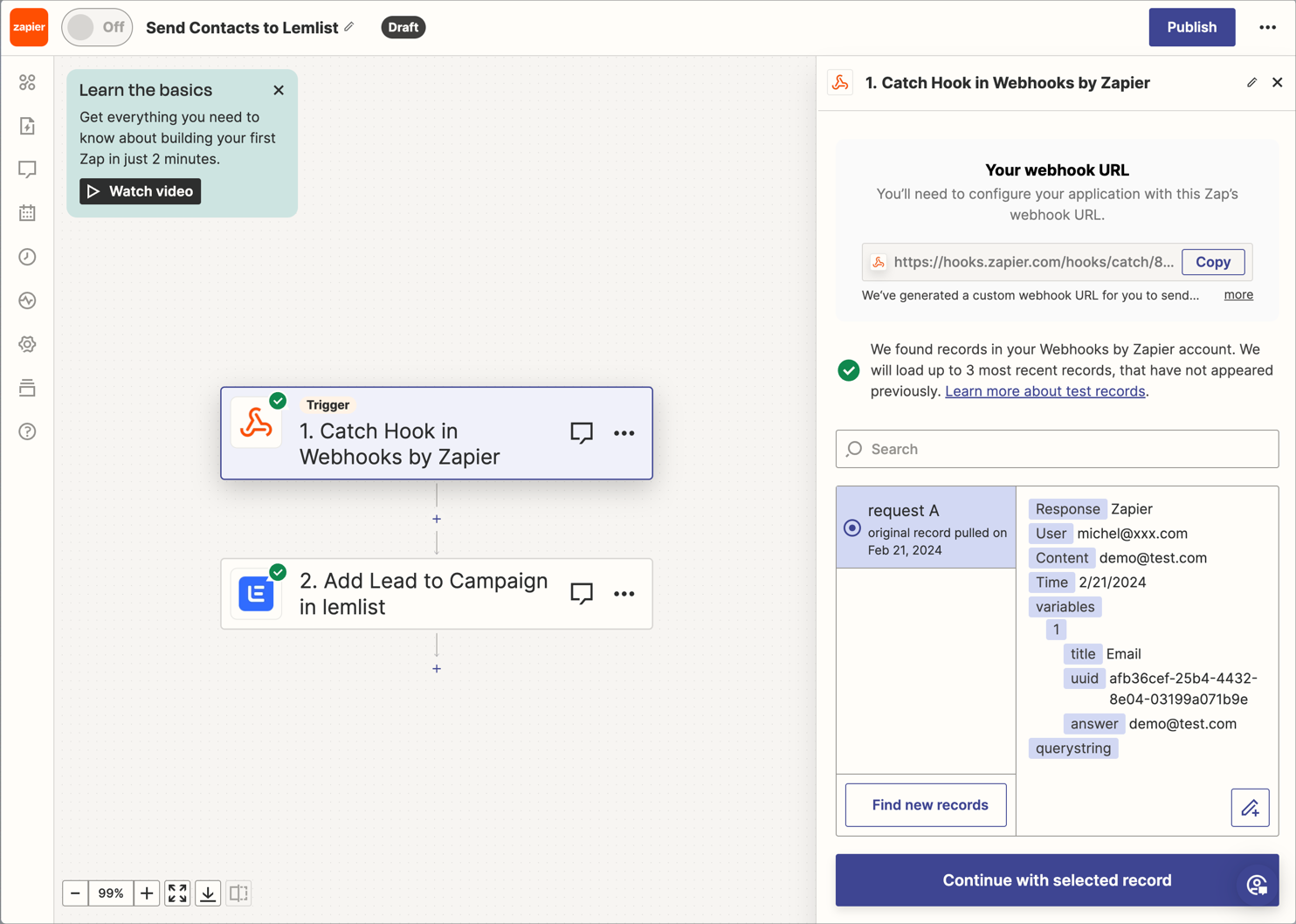Expand the variables entry in request A details
Viewport: 1296px width, 924px height.
[x=1065, y=606]
